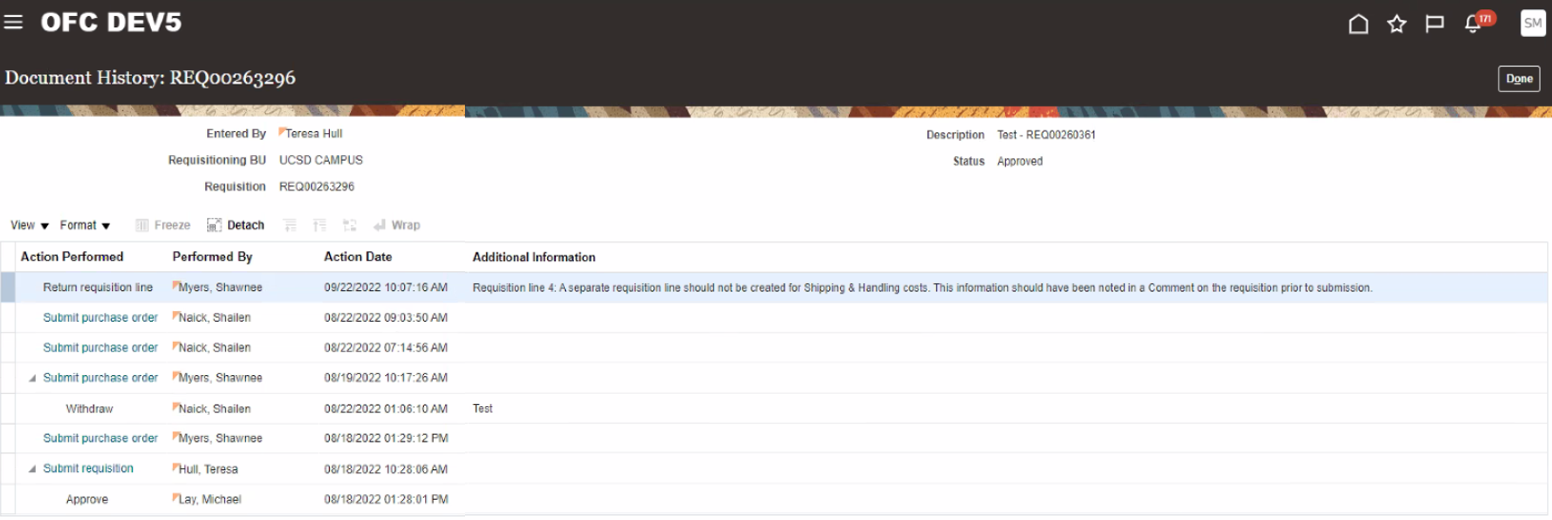1552x520 pixels.
Task: Click the date 09/22/2022 10:07:16 AM
Action: click(386, 287)
